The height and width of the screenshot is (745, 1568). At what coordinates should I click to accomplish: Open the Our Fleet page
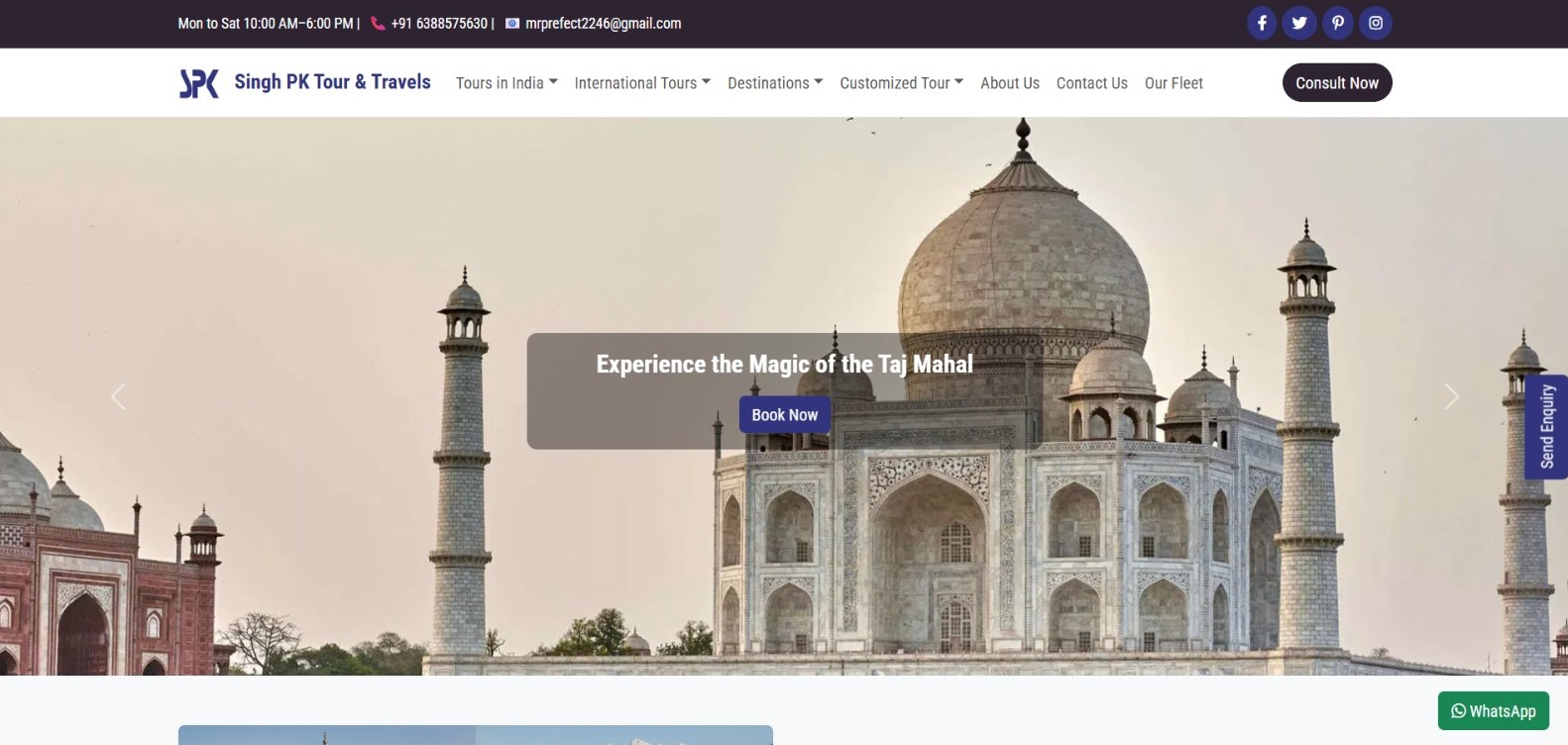point(1174,83)
